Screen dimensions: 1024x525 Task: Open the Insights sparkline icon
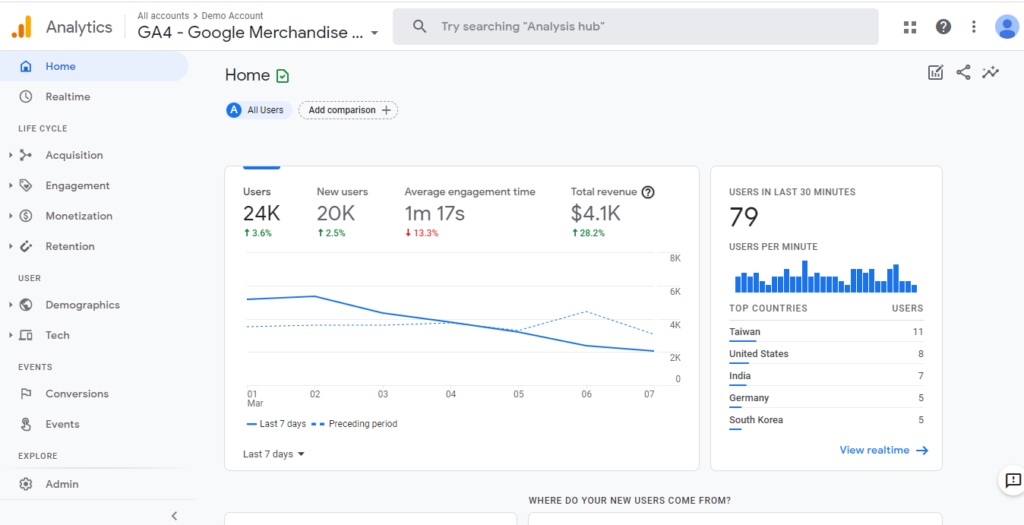pyautogui.click(x=990, y=72)
